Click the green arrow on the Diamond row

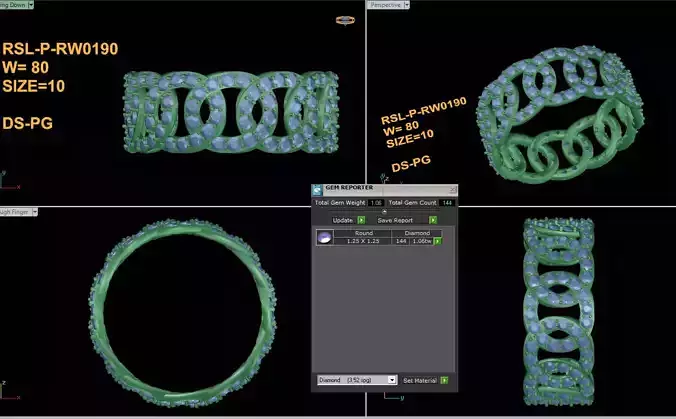[438, 241]
